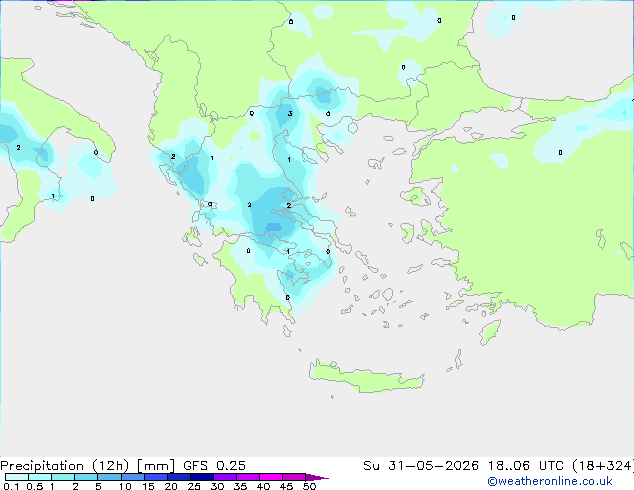Viewport: 634px width, 490px height.
Task: Click the '[mm]' unit label
Action: coord(156,466)
